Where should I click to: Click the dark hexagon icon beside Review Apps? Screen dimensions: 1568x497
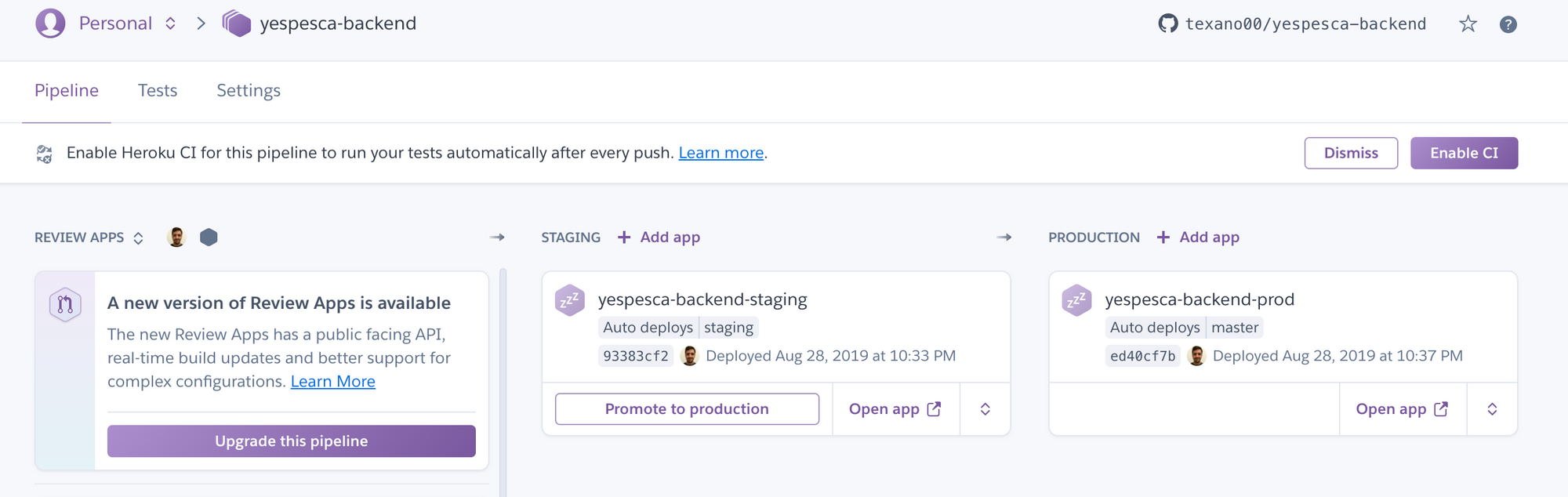(209, 238)
